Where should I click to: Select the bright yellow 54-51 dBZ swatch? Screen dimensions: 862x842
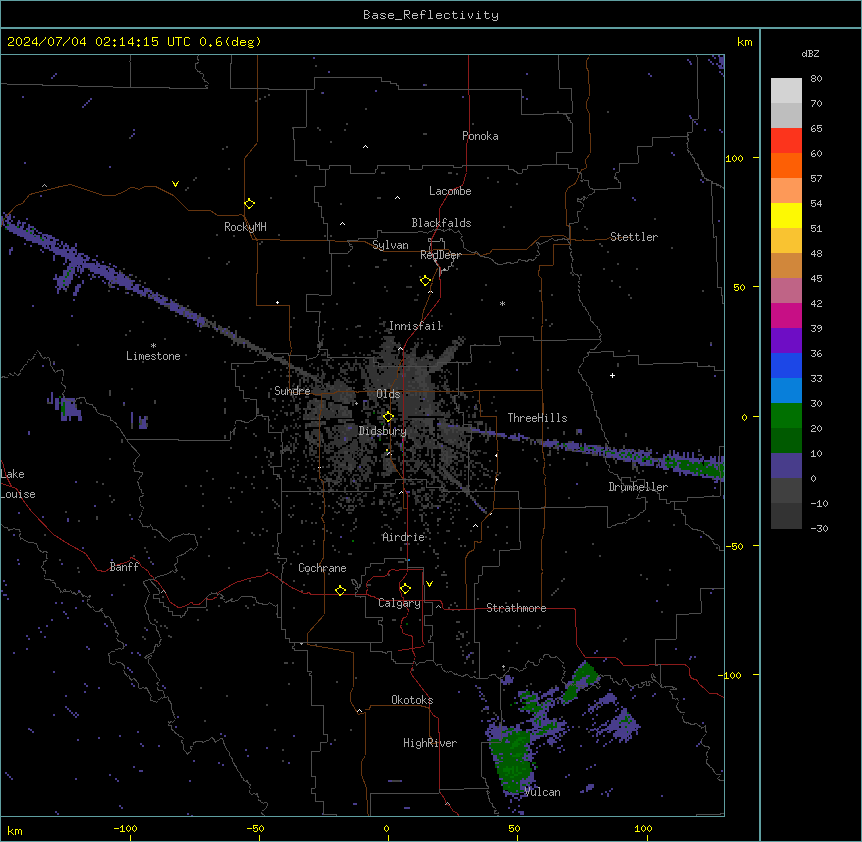click(x=786, y=215)
